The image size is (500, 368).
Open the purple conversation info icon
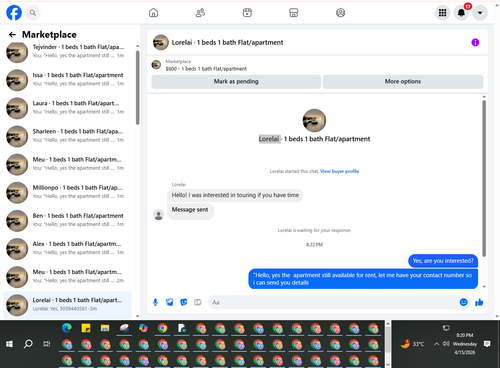(475, 42)
